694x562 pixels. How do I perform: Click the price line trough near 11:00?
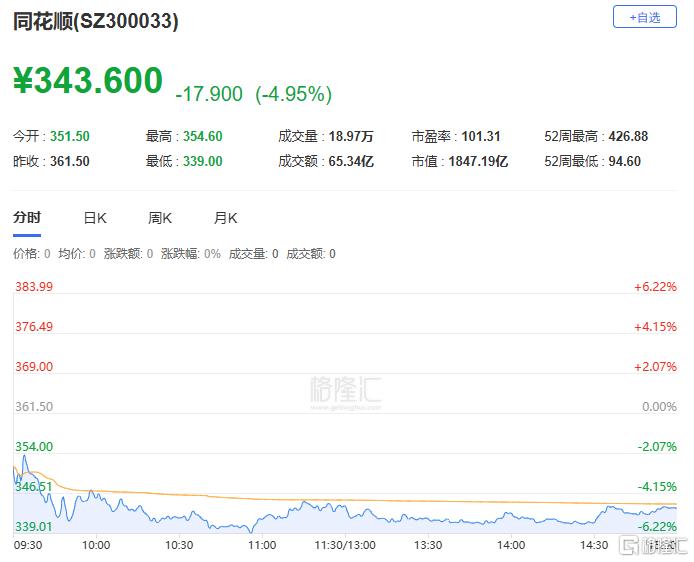pos(251,531)
